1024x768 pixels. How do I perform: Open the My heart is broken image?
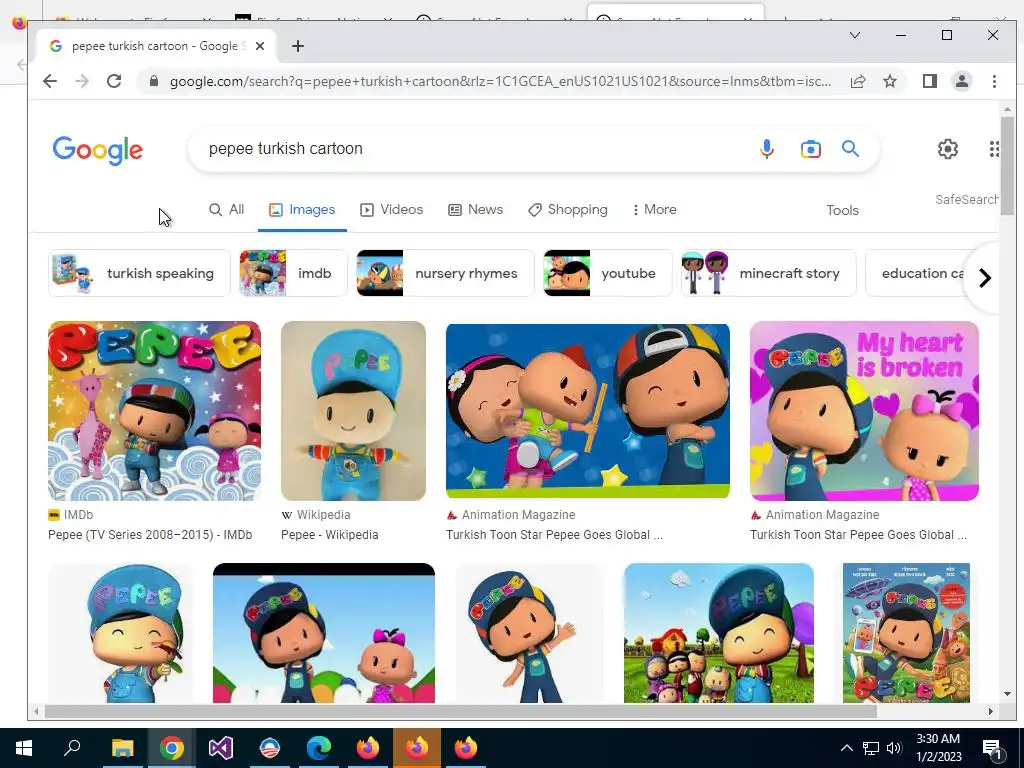click(864, 411)
